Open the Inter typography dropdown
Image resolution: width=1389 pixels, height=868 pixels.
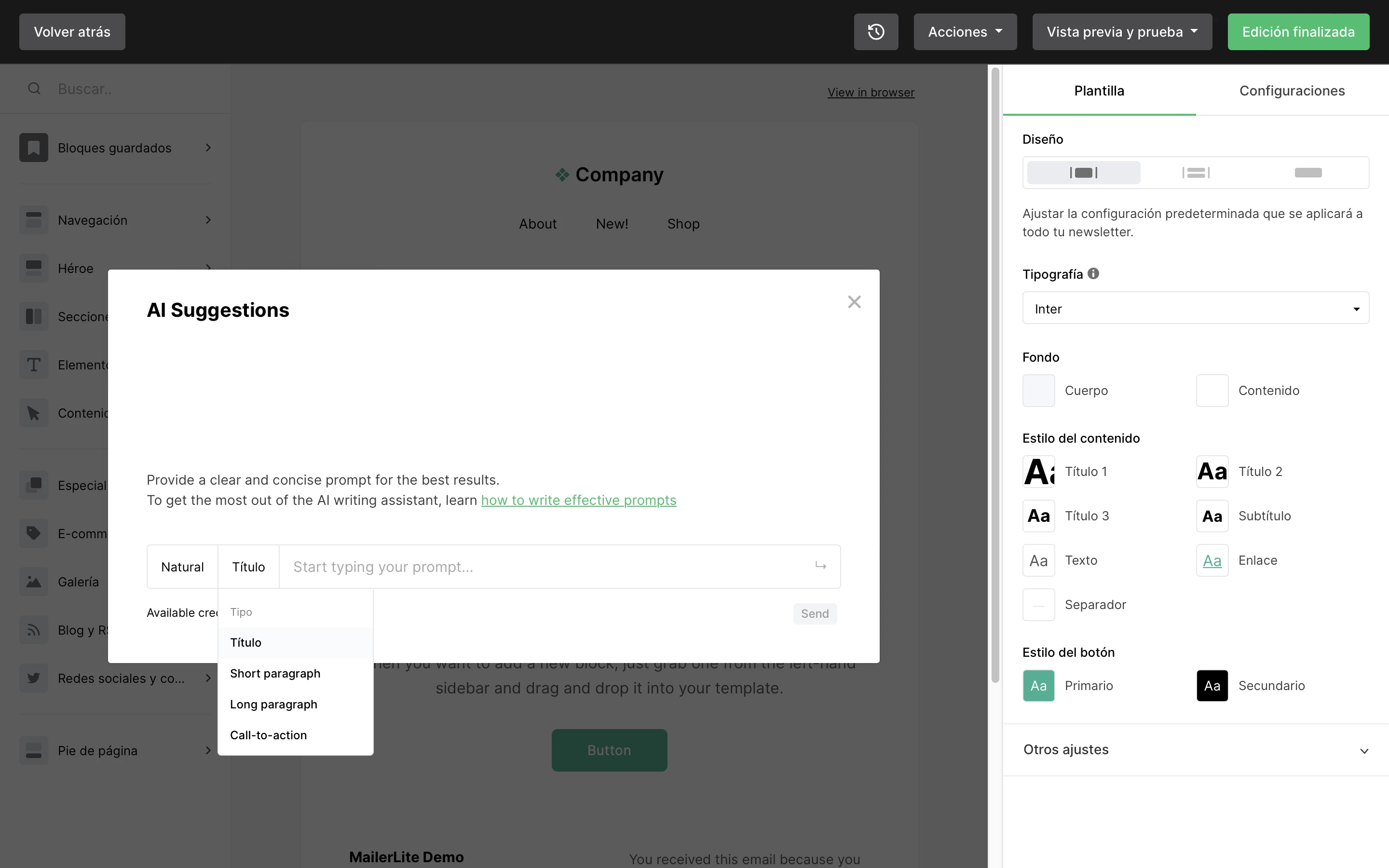1196,308
